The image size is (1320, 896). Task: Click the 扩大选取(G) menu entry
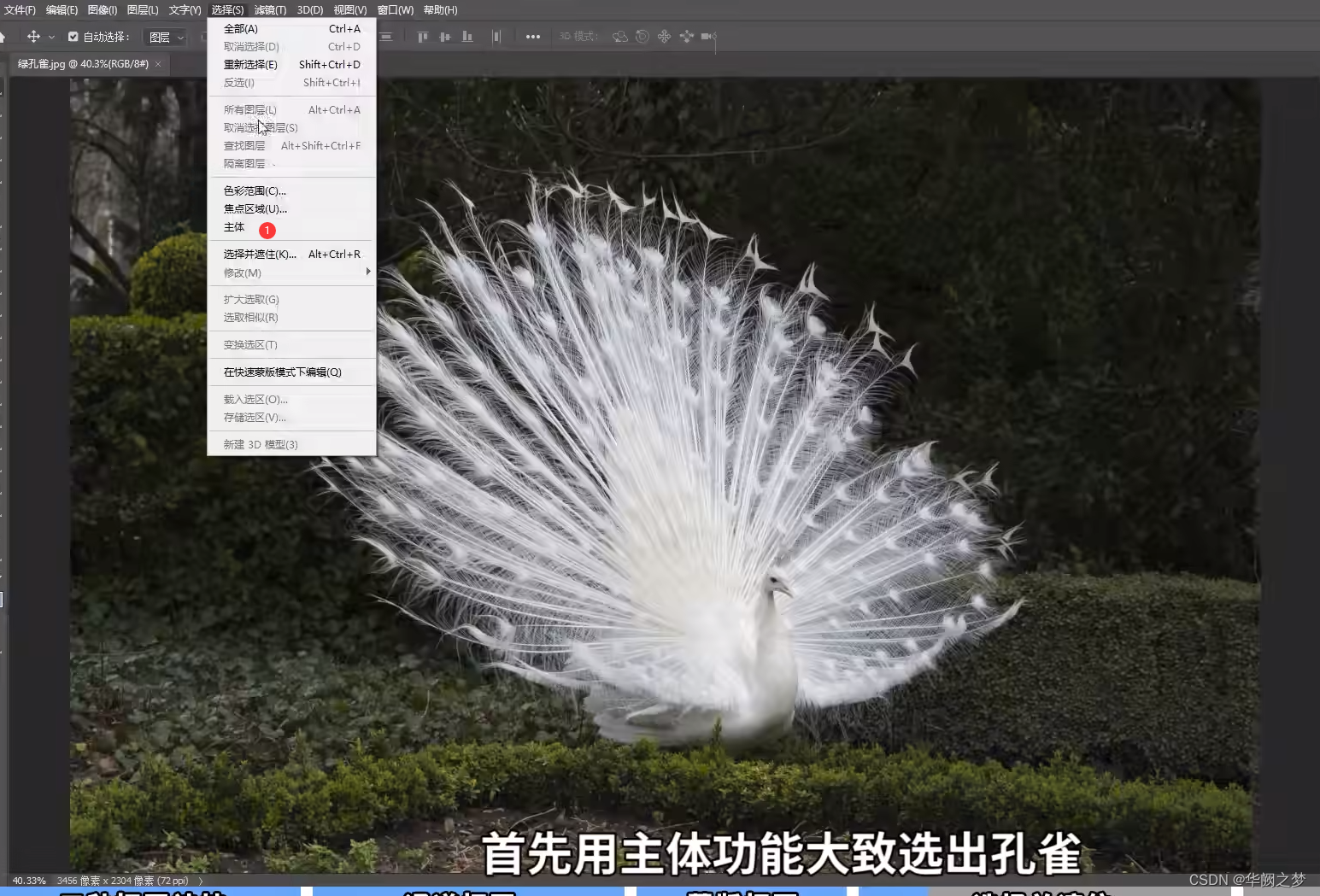click(291, 300)
